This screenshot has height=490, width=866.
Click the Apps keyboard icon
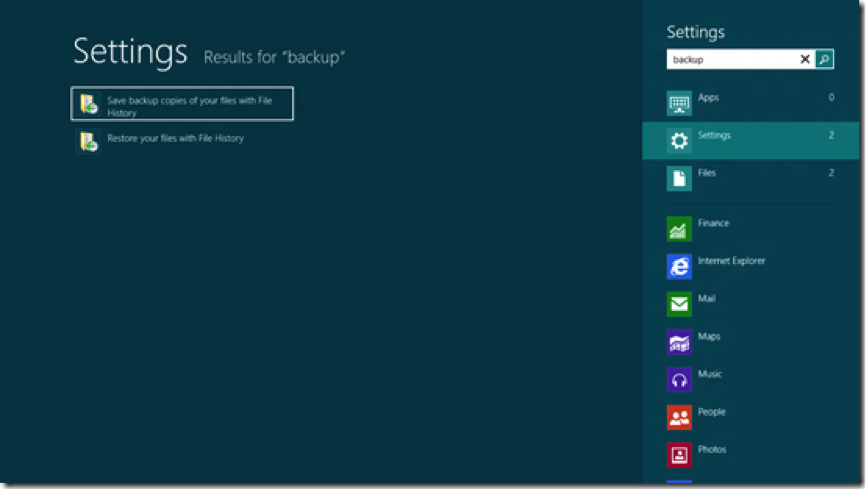679,103
